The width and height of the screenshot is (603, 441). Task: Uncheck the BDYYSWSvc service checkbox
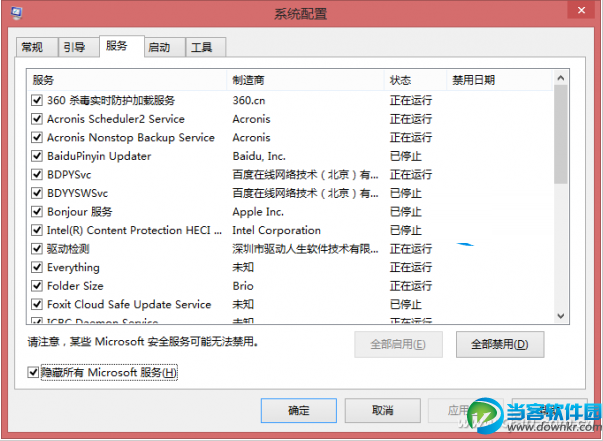37,193
